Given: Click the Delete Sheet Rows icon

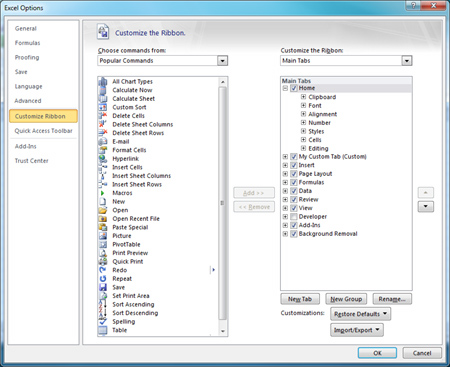Looking at the screenshot, I should pyautogui.click(x=103, y=133).
